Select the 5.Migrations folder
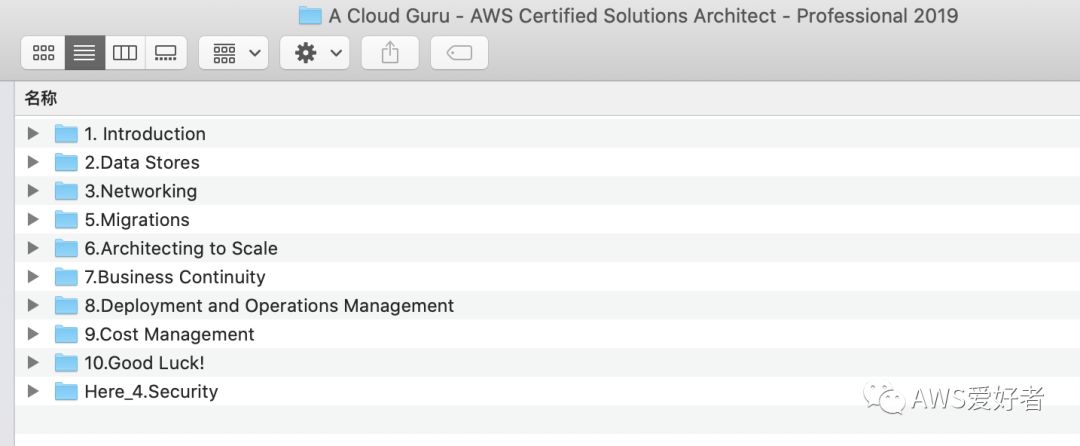 (136, 219)
